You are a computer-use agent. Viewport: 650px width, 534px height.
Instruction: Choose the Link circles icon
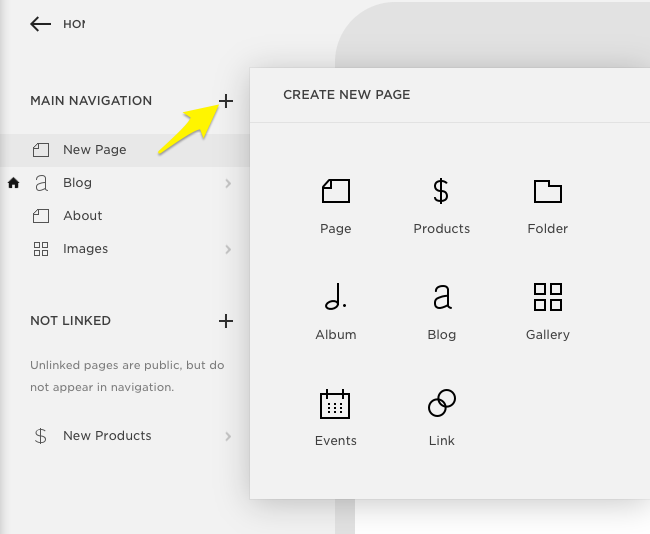[441, 404]
